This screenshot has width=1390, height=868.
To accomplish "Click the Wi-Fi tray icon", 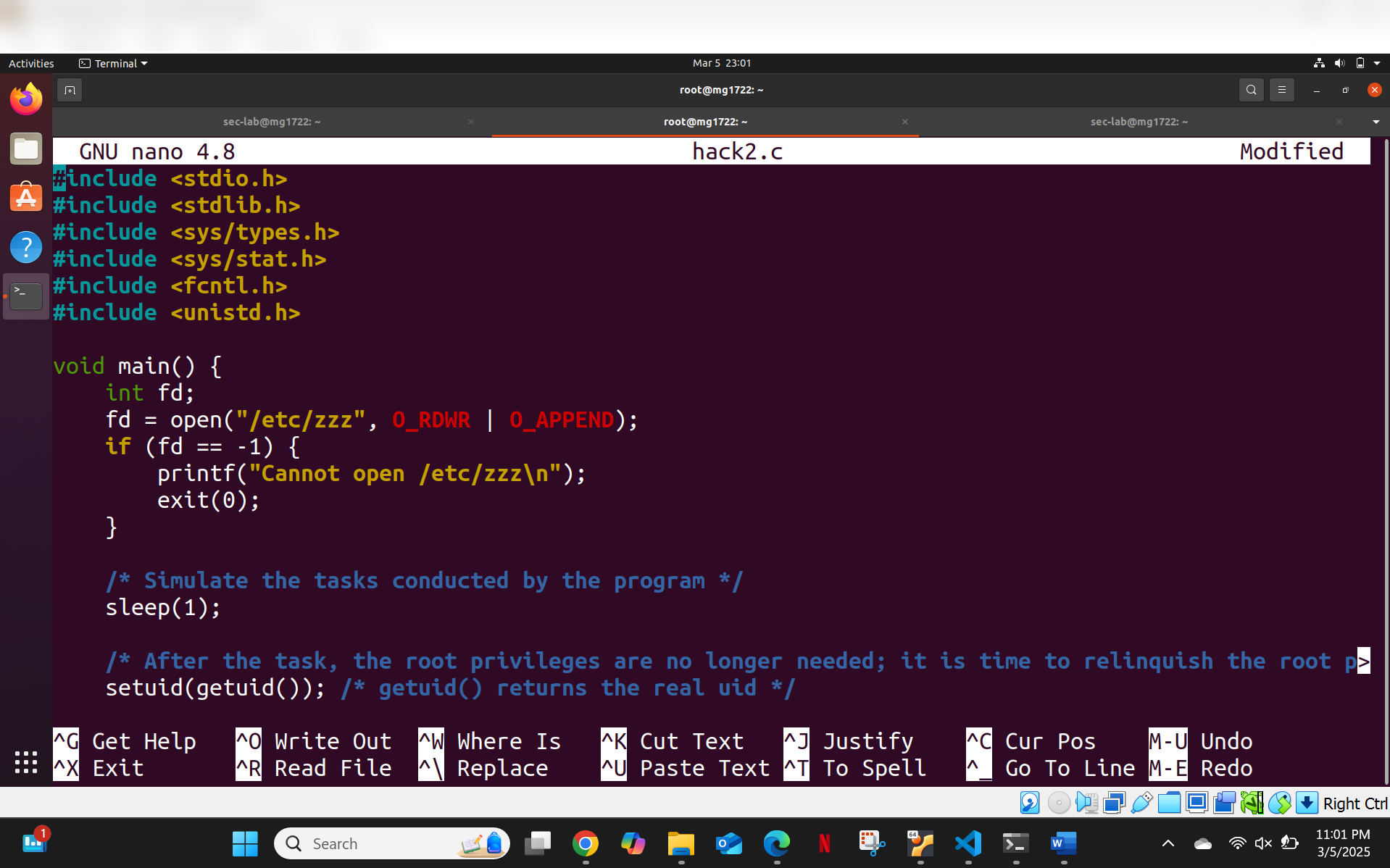I will pos(1237,843).
